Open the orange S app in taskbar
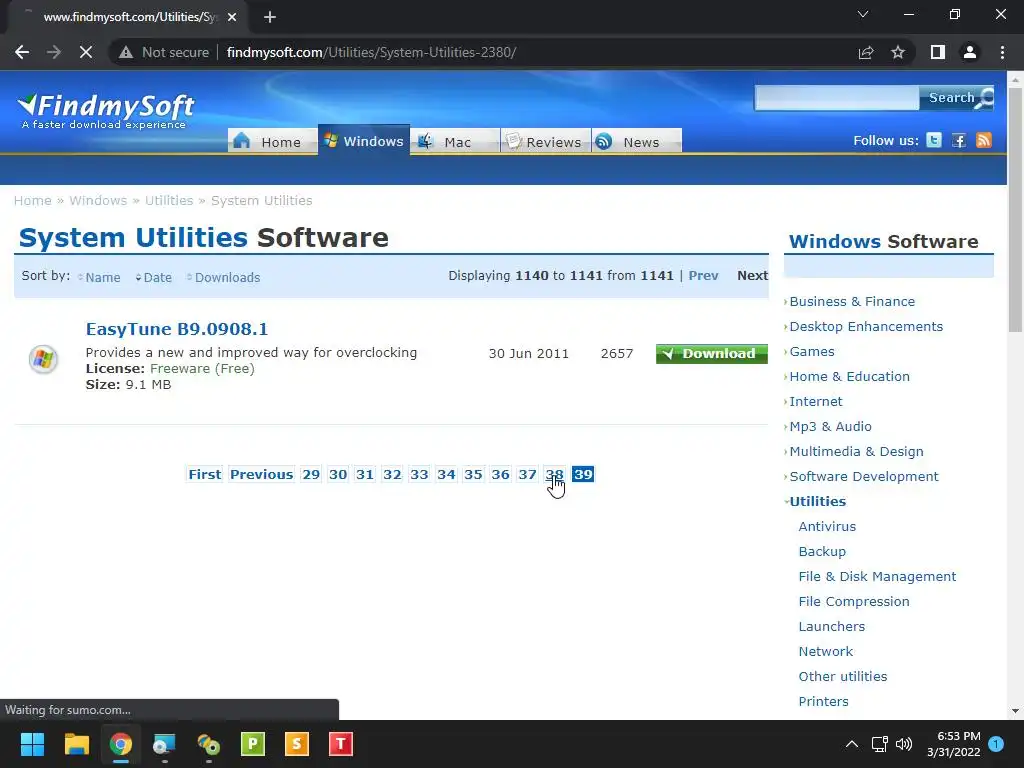This screenshot has width=1024, height=768. [296, 744]
